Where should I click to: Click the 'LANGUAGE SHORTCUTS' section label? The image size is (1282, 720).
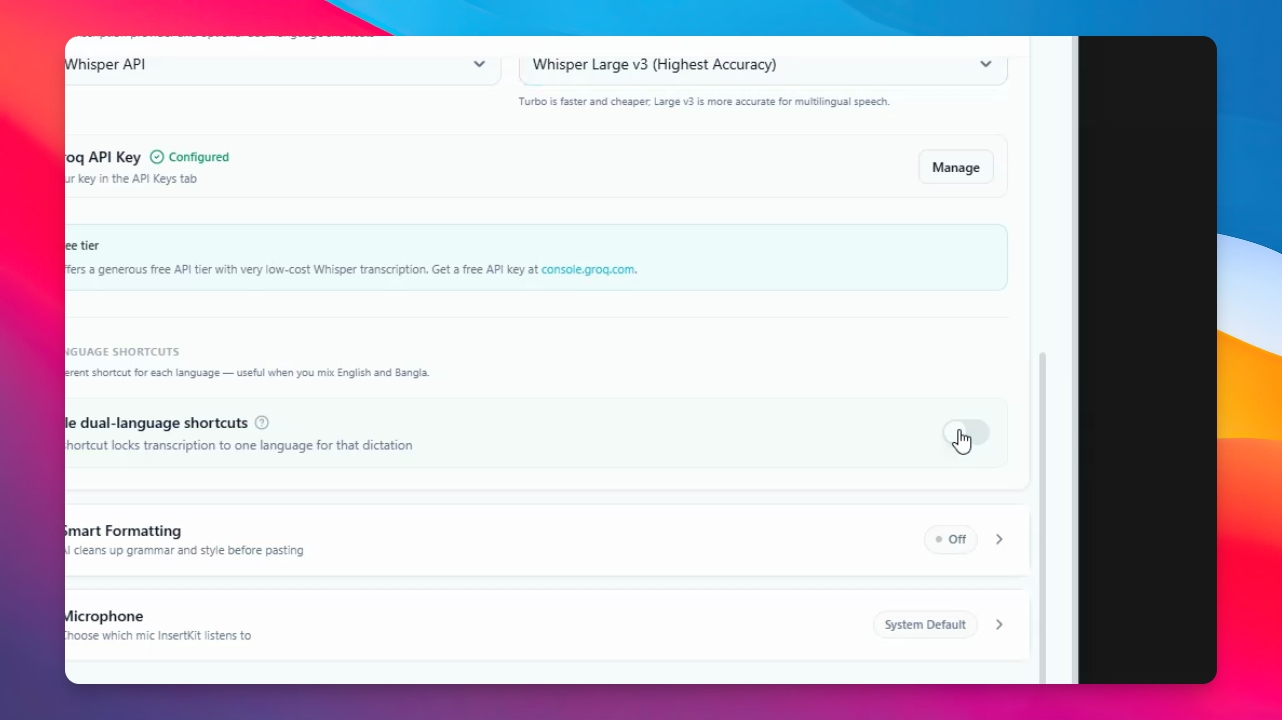(x=122, y=352)
